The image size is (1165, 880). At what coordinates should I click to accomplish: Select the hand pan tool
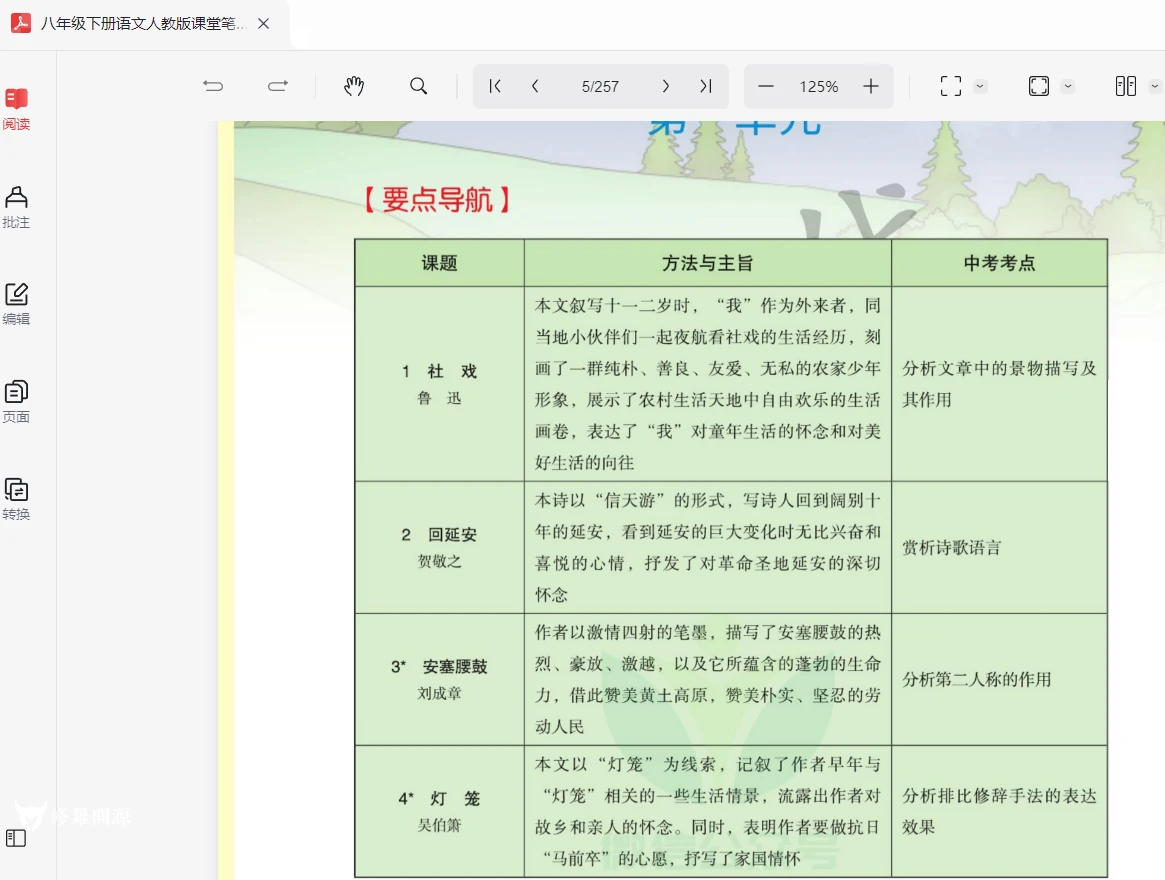(354, 86)
